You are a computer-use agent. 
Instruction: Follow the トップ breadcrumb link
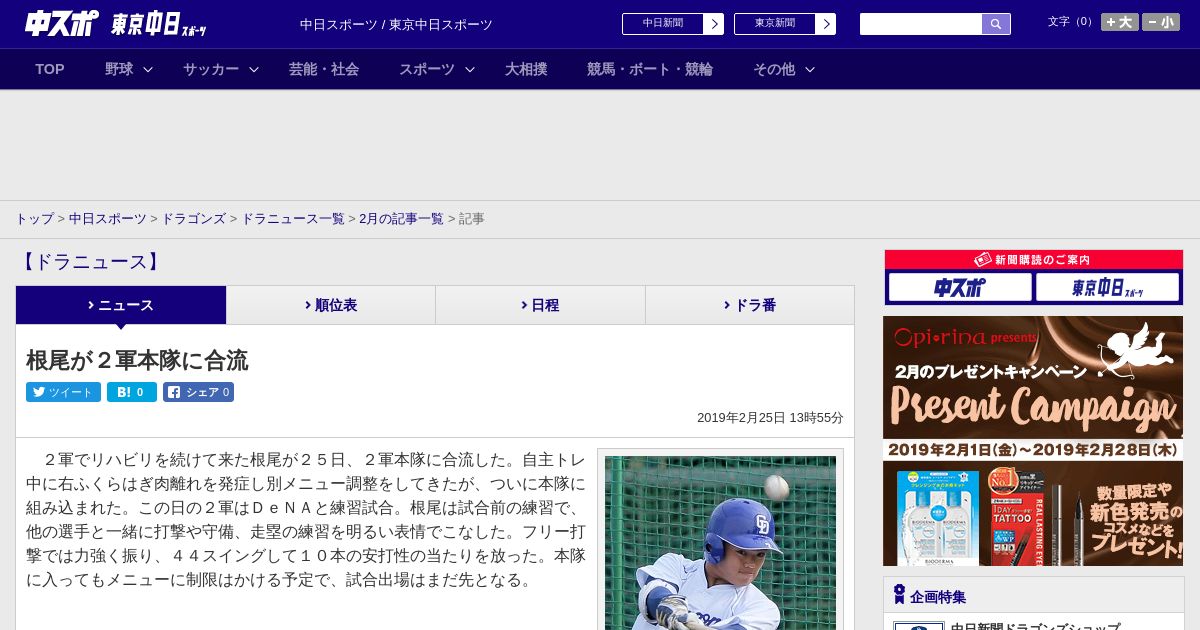35,218
